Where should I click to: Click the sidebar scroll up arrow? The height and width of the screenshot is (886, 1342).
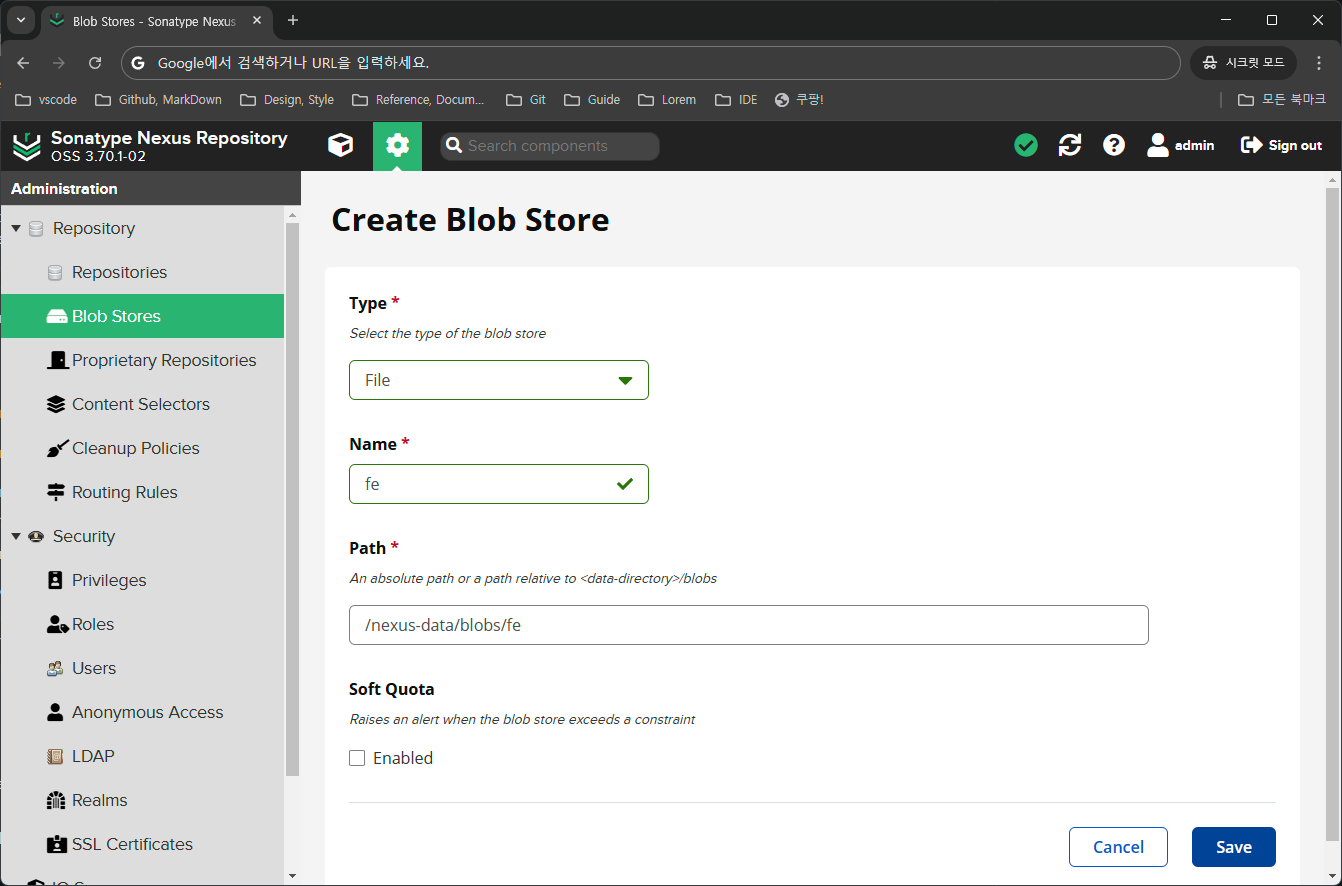[x=292, y=214]
